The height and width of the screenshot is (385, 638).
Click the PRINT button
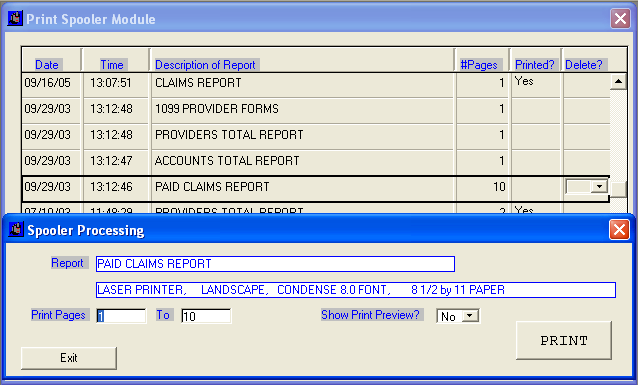coord(564,340)
